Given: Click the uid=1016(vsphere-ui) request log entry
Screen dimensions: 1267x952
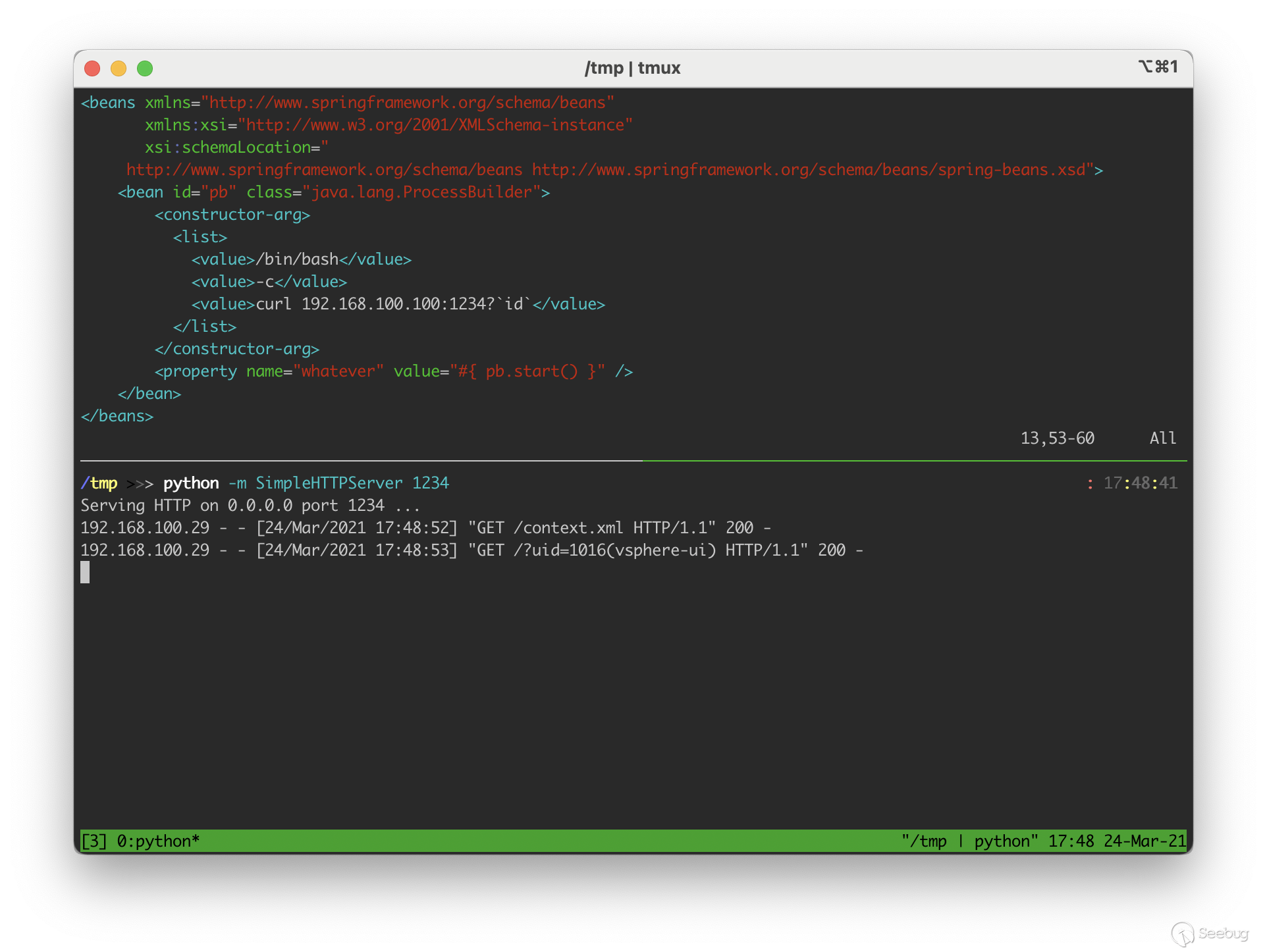Looking at the screenshot, I should [623, 550].
